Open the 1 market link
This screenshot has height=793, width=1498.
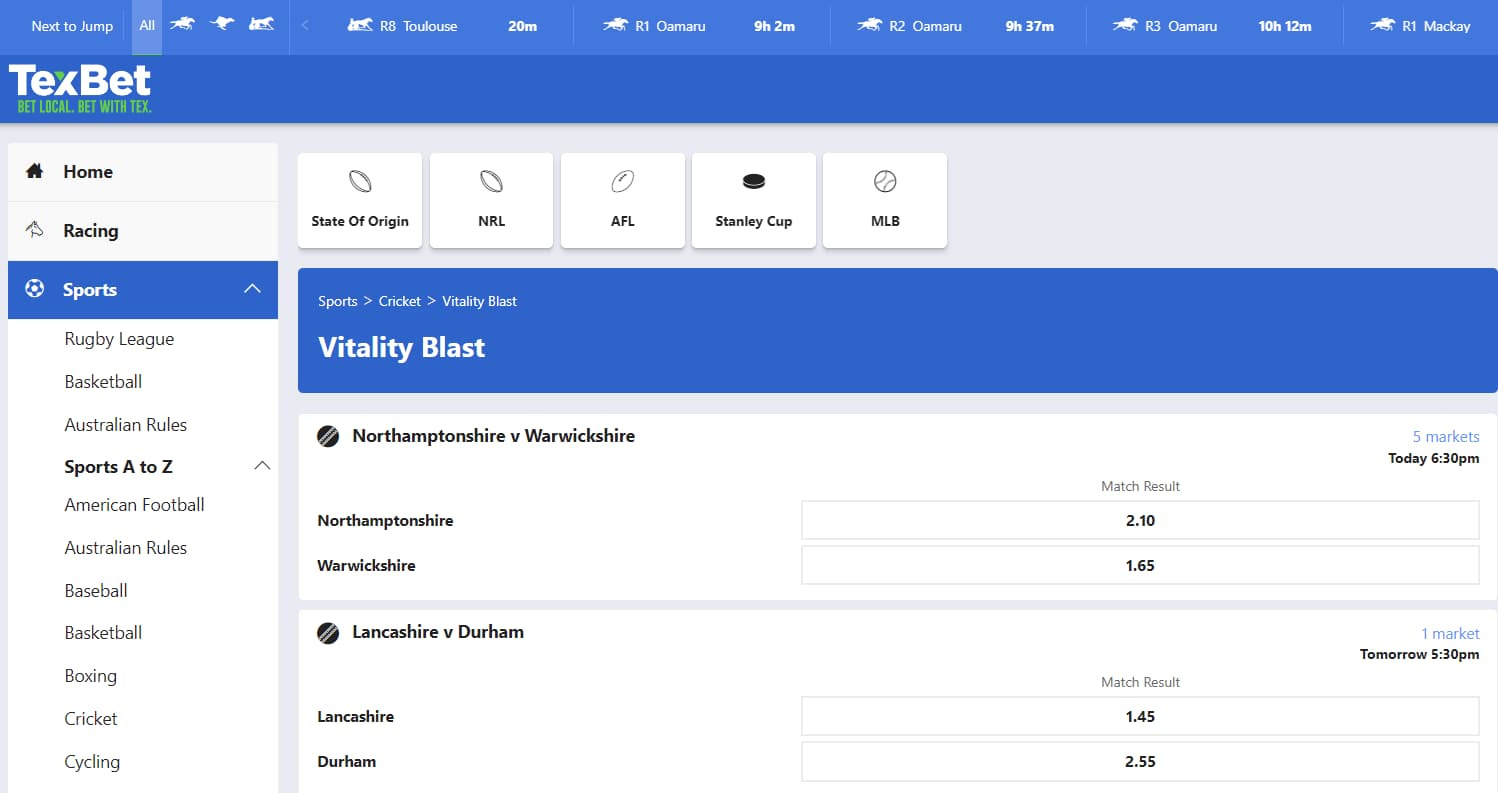[x=1450, y=633]
